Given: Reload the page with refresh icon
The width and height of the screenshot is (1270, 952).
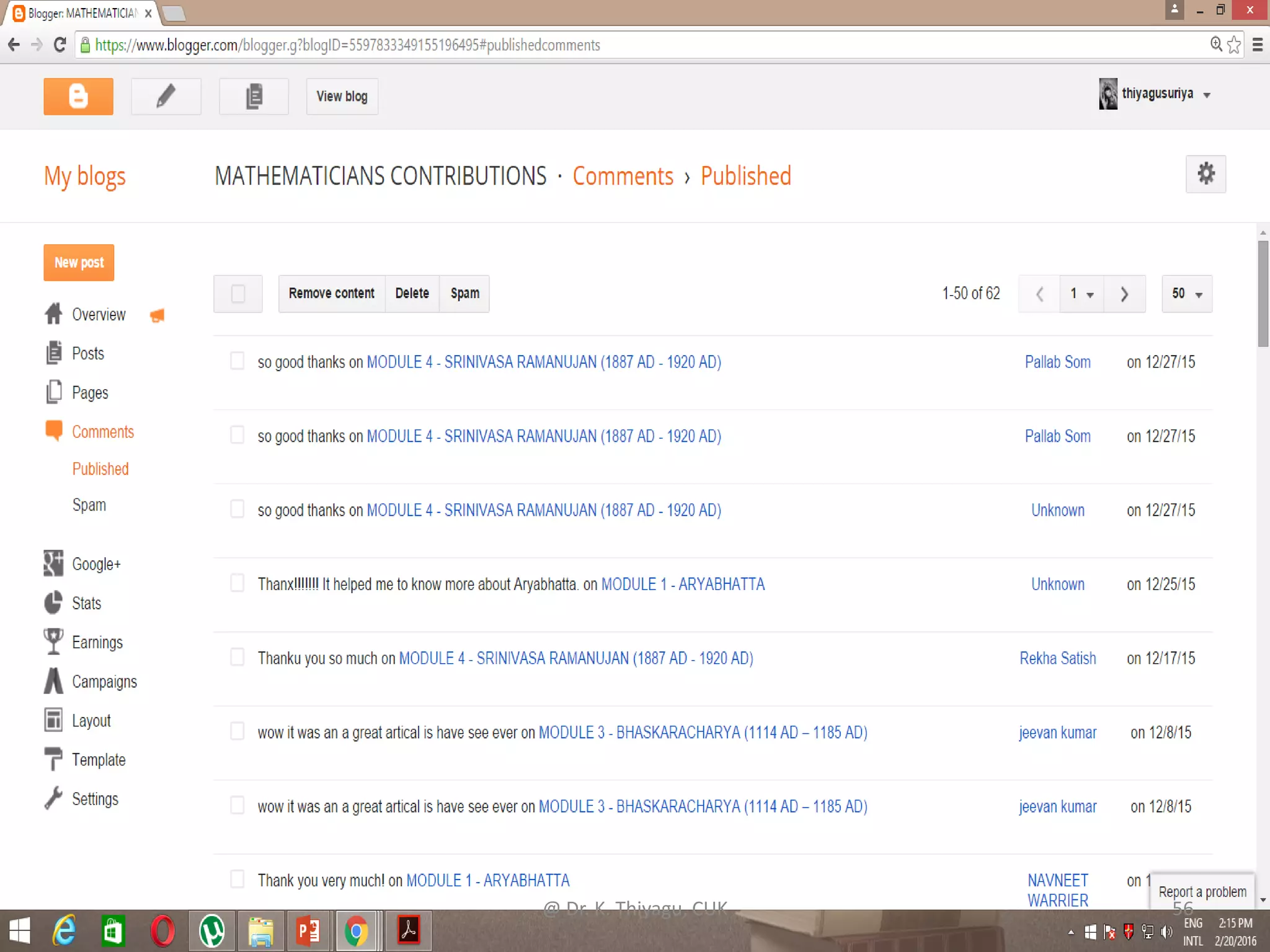Looking at the screenshot, I should (60, 45).
